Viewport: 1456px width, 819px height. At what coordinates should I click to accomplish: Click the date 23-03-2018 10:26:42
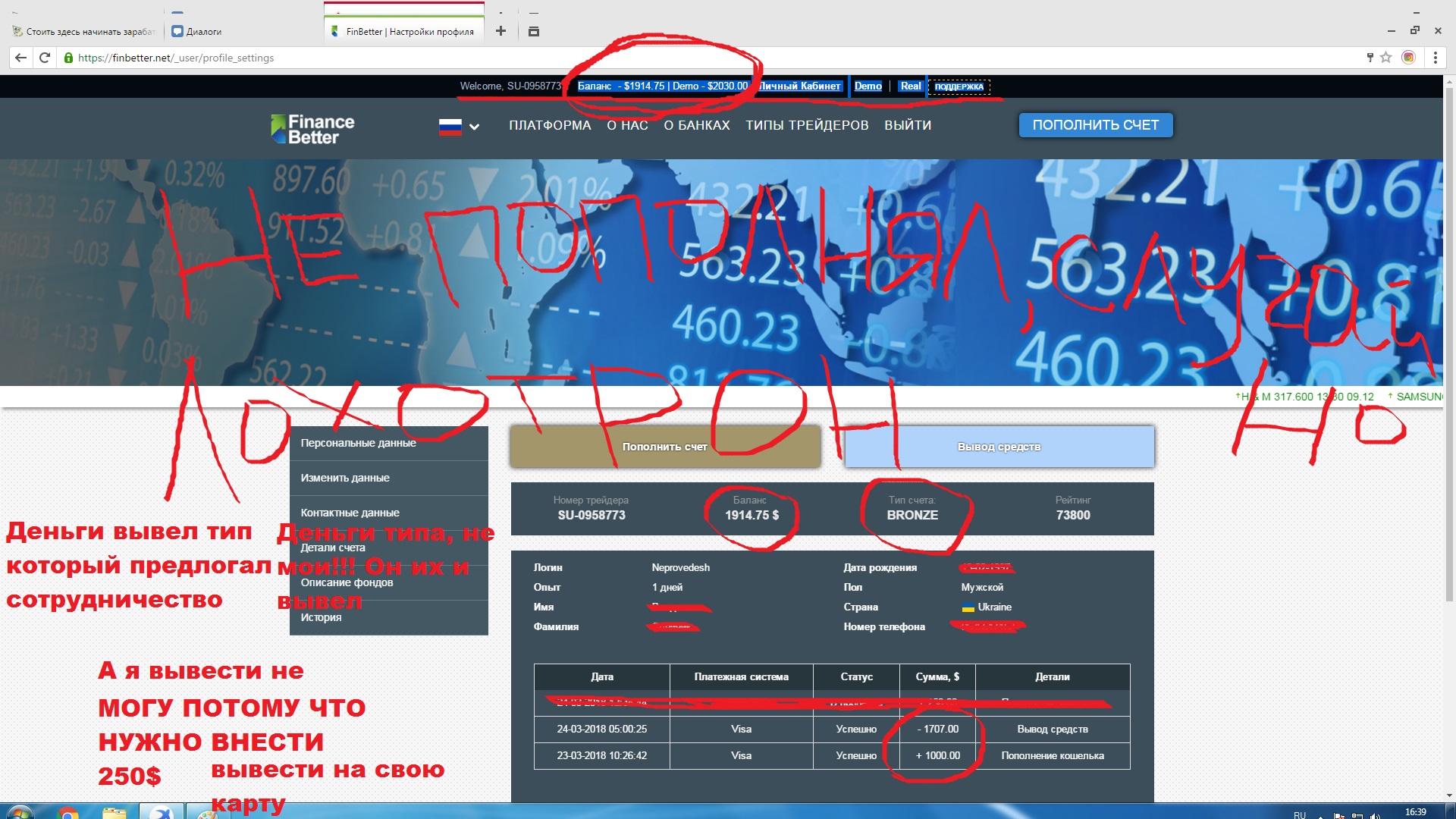(x=602, y=756)
